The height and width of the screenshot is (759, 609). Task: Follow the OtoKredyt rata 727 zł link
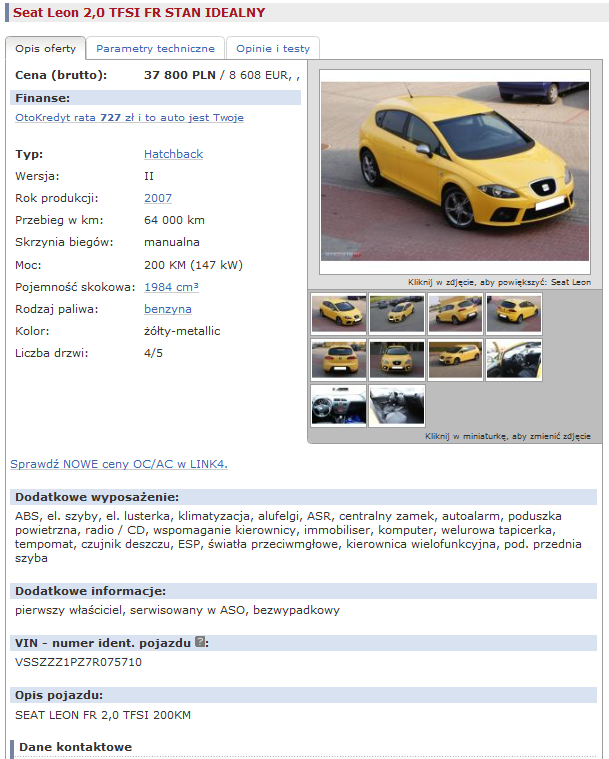(129, 118)
